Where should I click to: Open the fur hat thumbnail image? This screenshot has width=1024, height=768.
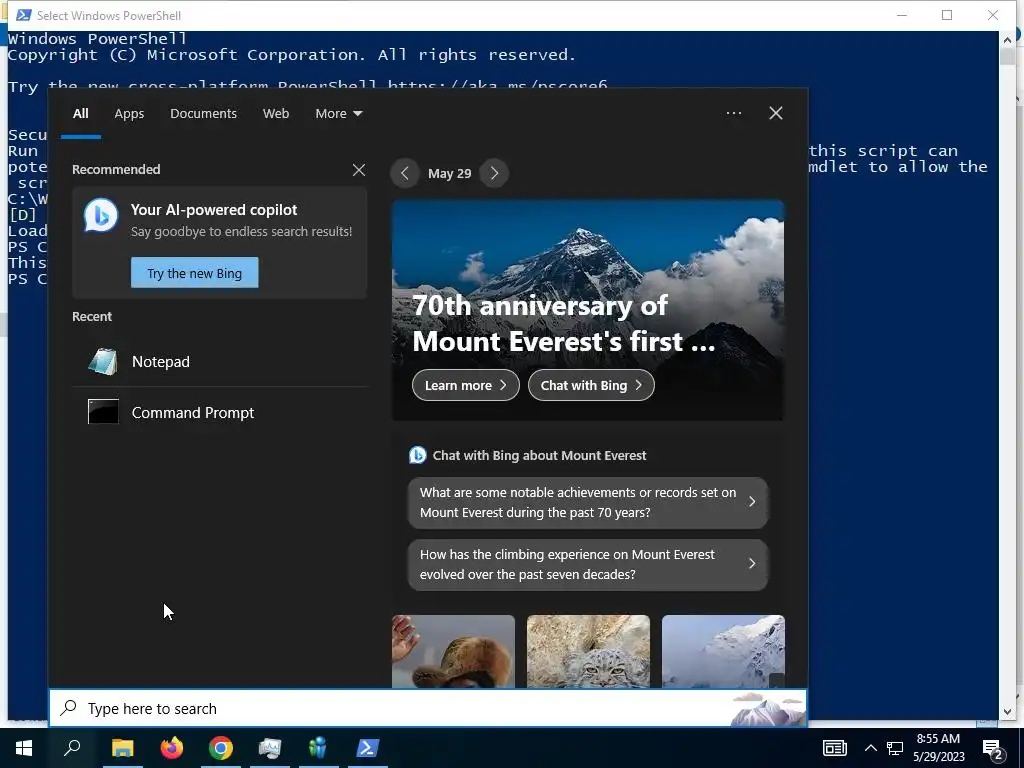(x=453, y=651)
